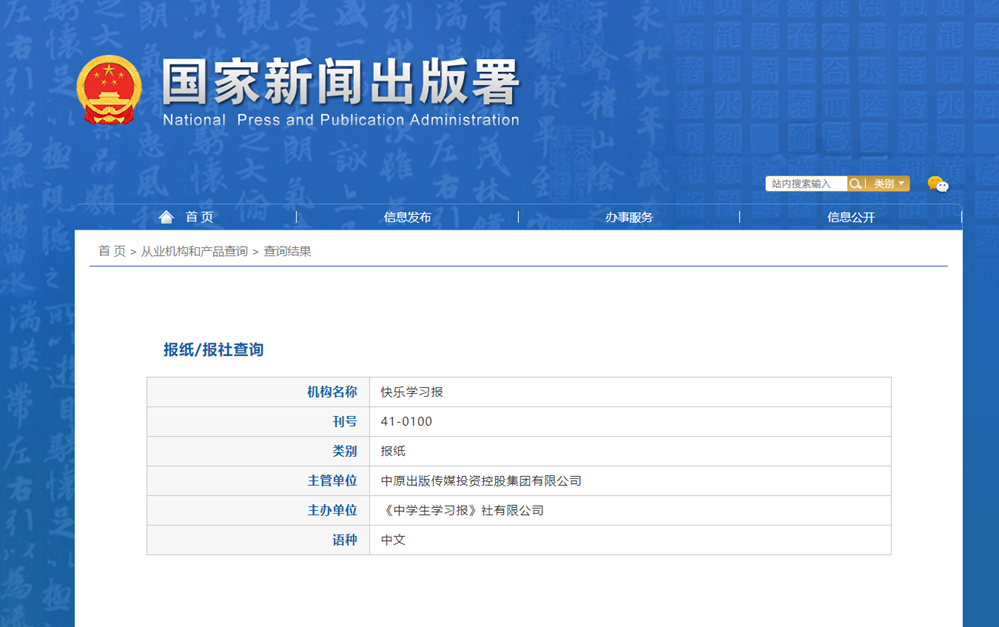Click the 报纸/报社查询 heading
Screen dimensions: 999x627
pos(213,349)
